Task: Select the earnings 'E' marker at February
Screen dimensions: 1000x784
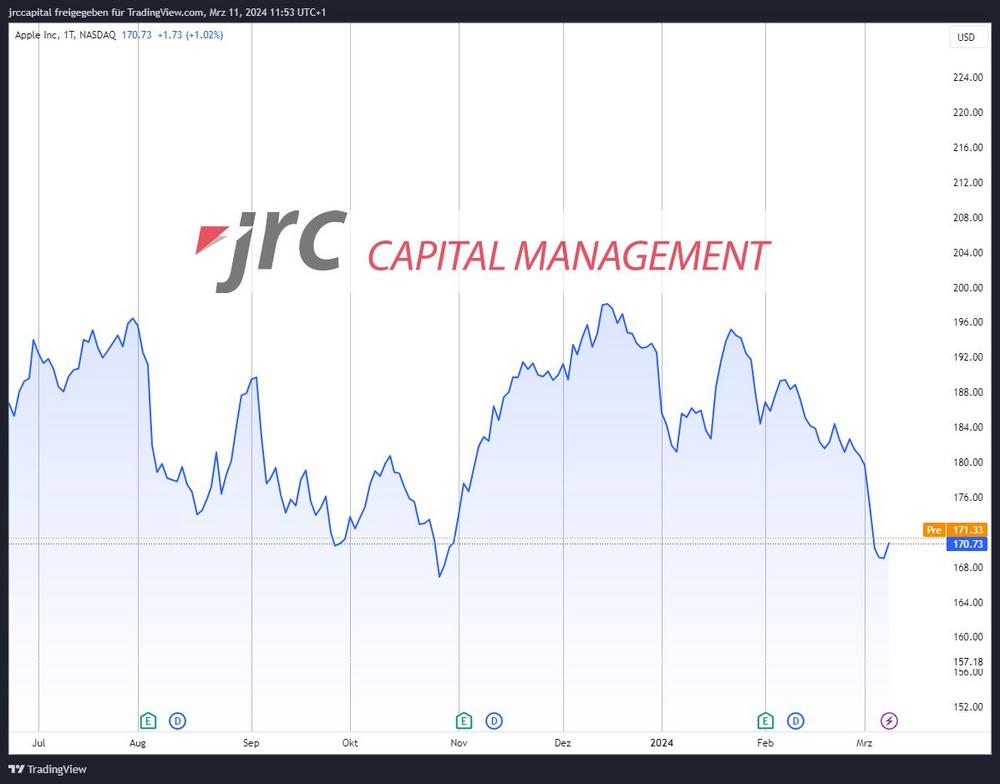Action: [x=765, y=721]
